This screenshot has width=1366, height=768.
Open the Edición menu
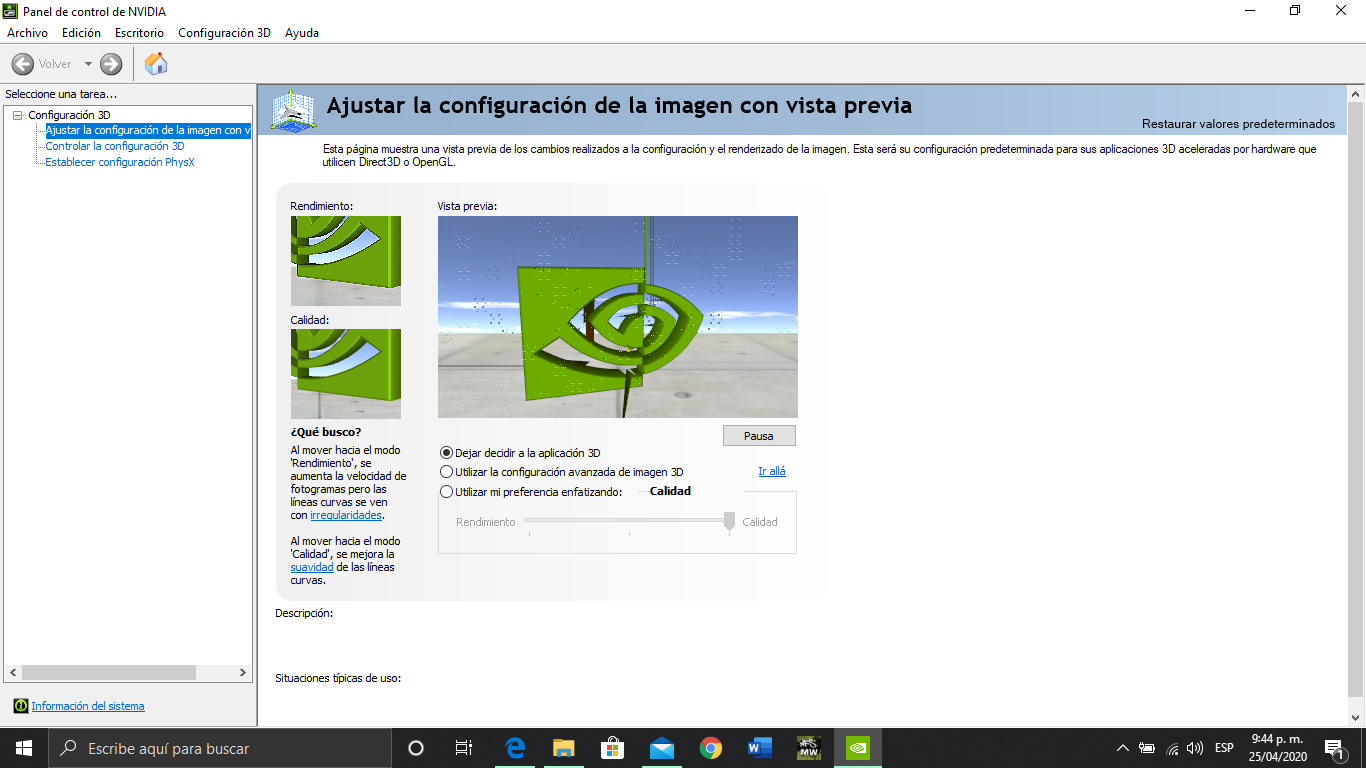click(81, 33)
